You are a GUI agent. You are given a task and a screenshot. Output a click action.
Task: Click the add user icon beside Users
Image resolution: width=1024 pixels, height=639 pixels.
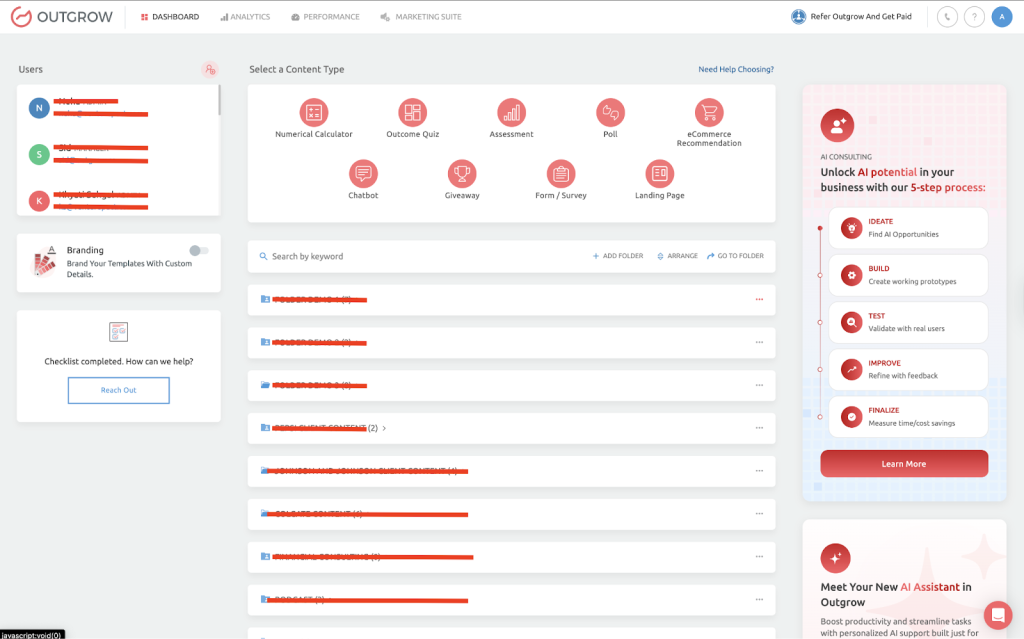pos(209,69)
